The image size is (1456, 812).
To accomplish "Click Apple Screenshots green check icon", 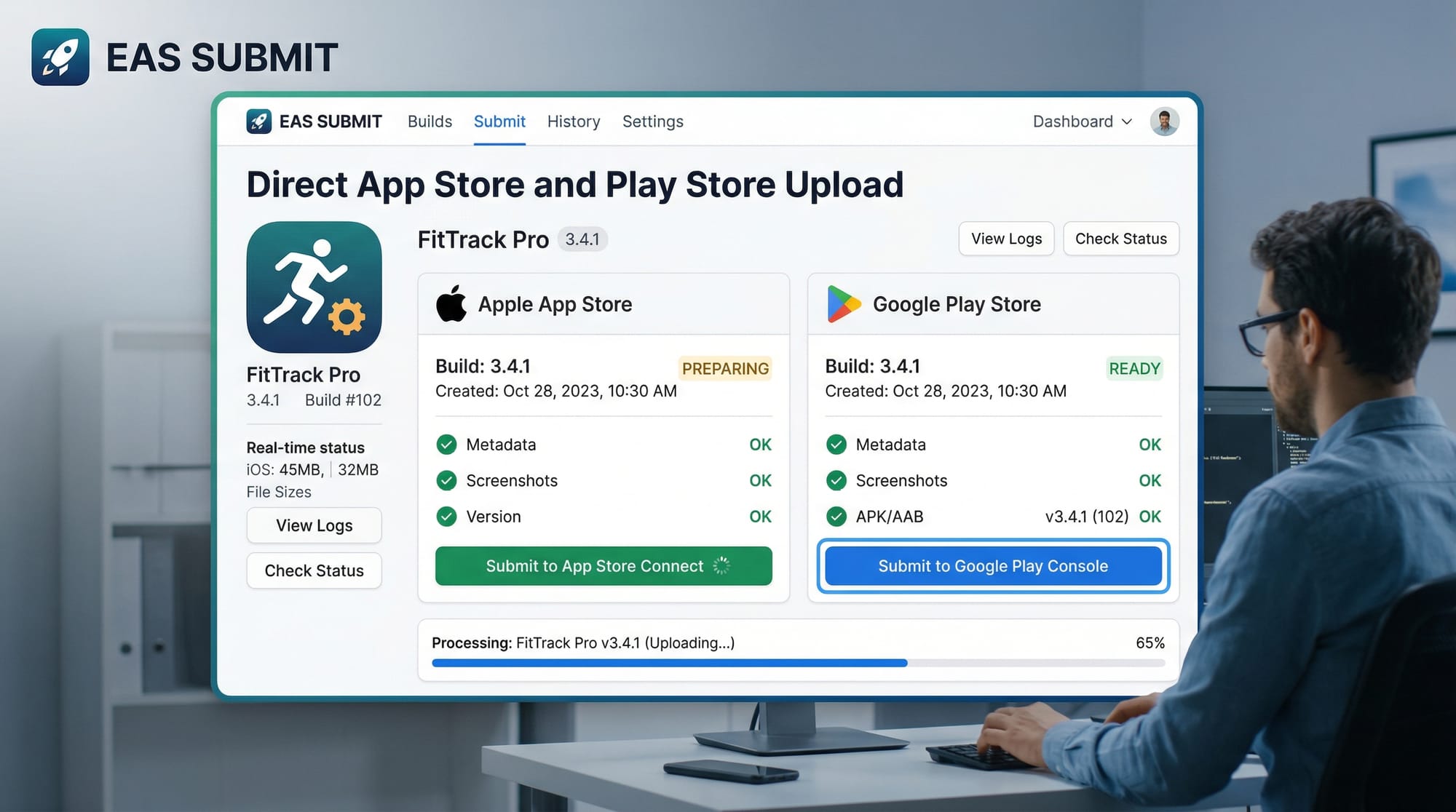I will tap(446, 480).
